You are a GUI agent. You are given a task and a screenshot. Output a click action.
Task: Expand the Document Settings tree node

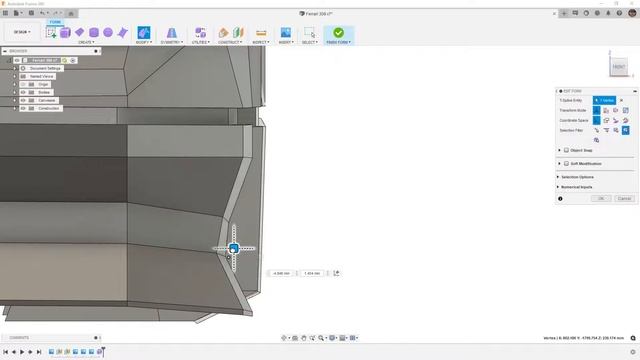pyautogui.click(x=15, y=69)
